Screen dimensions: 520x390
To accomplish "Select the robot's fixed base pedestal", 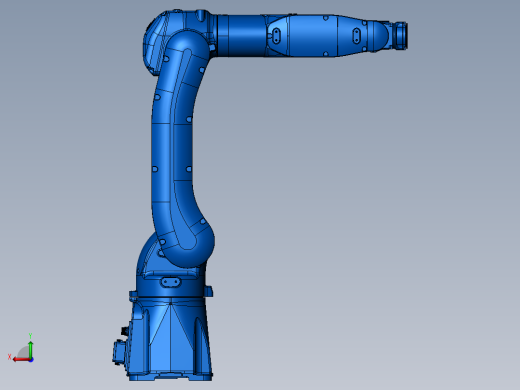I will coord(170,338).
